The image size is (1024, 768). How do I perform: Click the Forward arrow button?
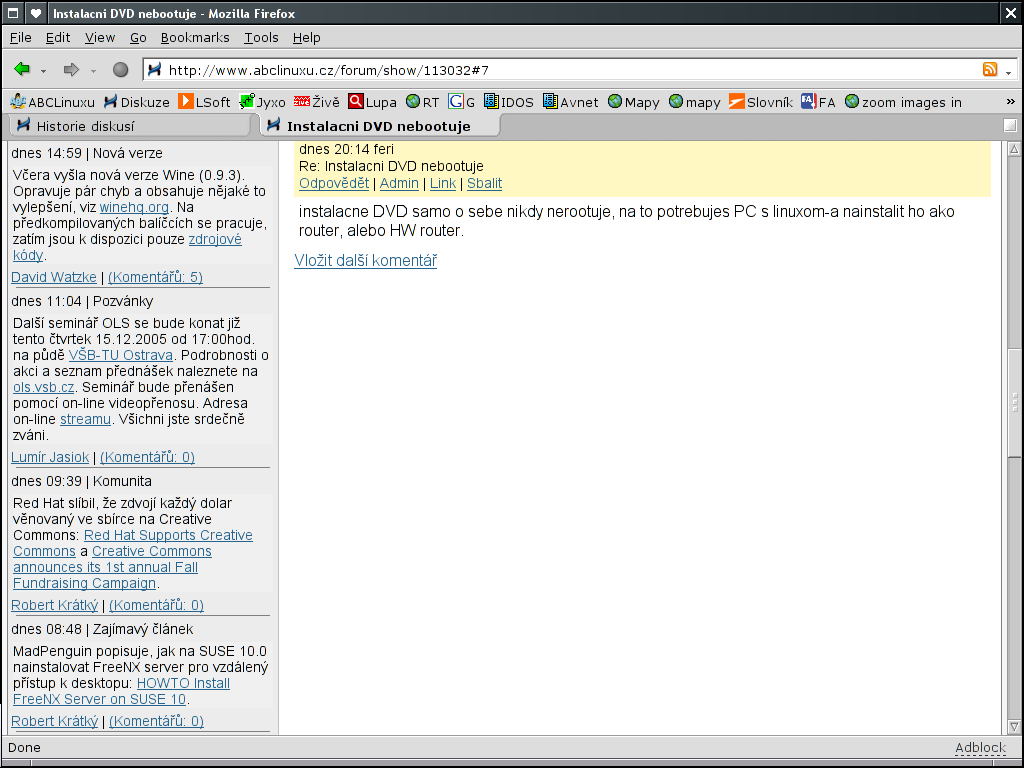pyautogui.click(x=71, y=70)
